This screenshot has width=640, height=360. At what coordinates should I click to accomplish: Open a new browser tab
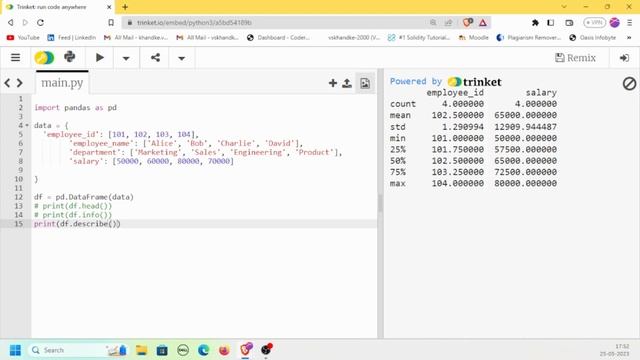[125, 7]
